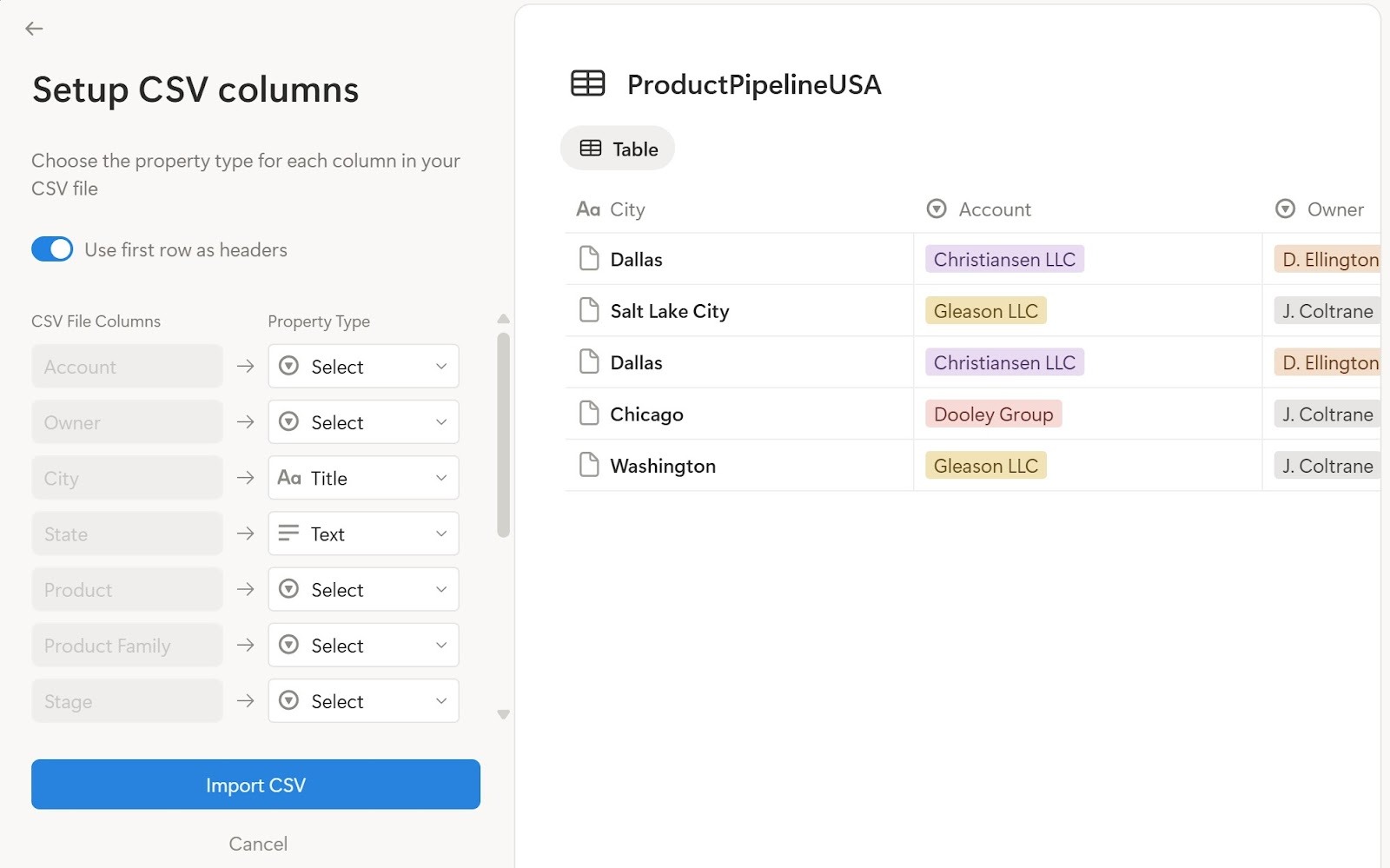Click the Gleason LLC tag in the Salt Lake City row
The image size is (1390, 868).
pos(985,310)
